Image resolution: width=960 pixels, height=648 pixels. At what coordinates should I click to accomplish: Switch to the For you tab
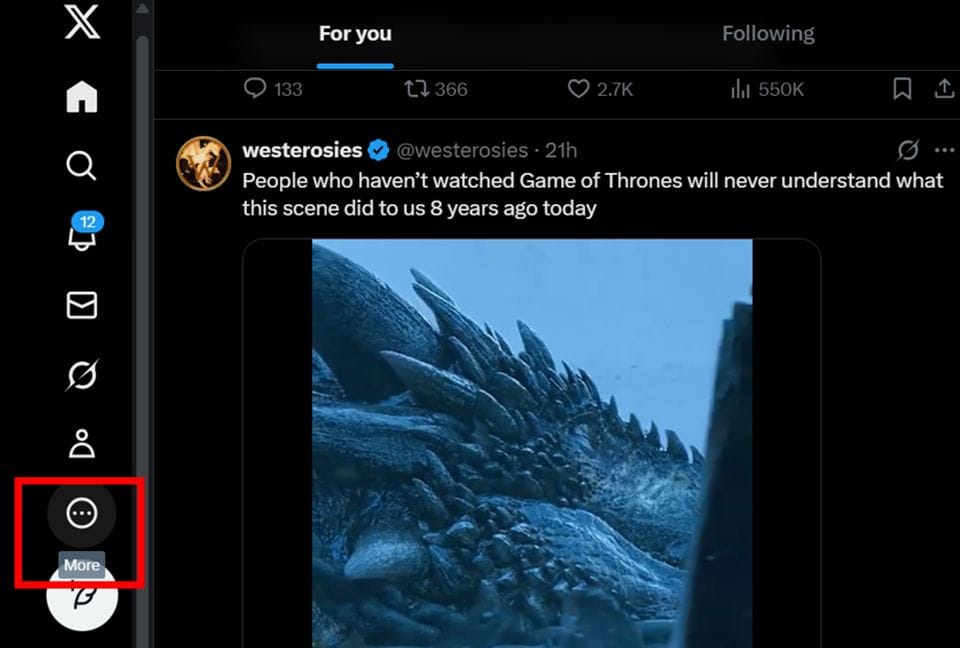[355, 34]
